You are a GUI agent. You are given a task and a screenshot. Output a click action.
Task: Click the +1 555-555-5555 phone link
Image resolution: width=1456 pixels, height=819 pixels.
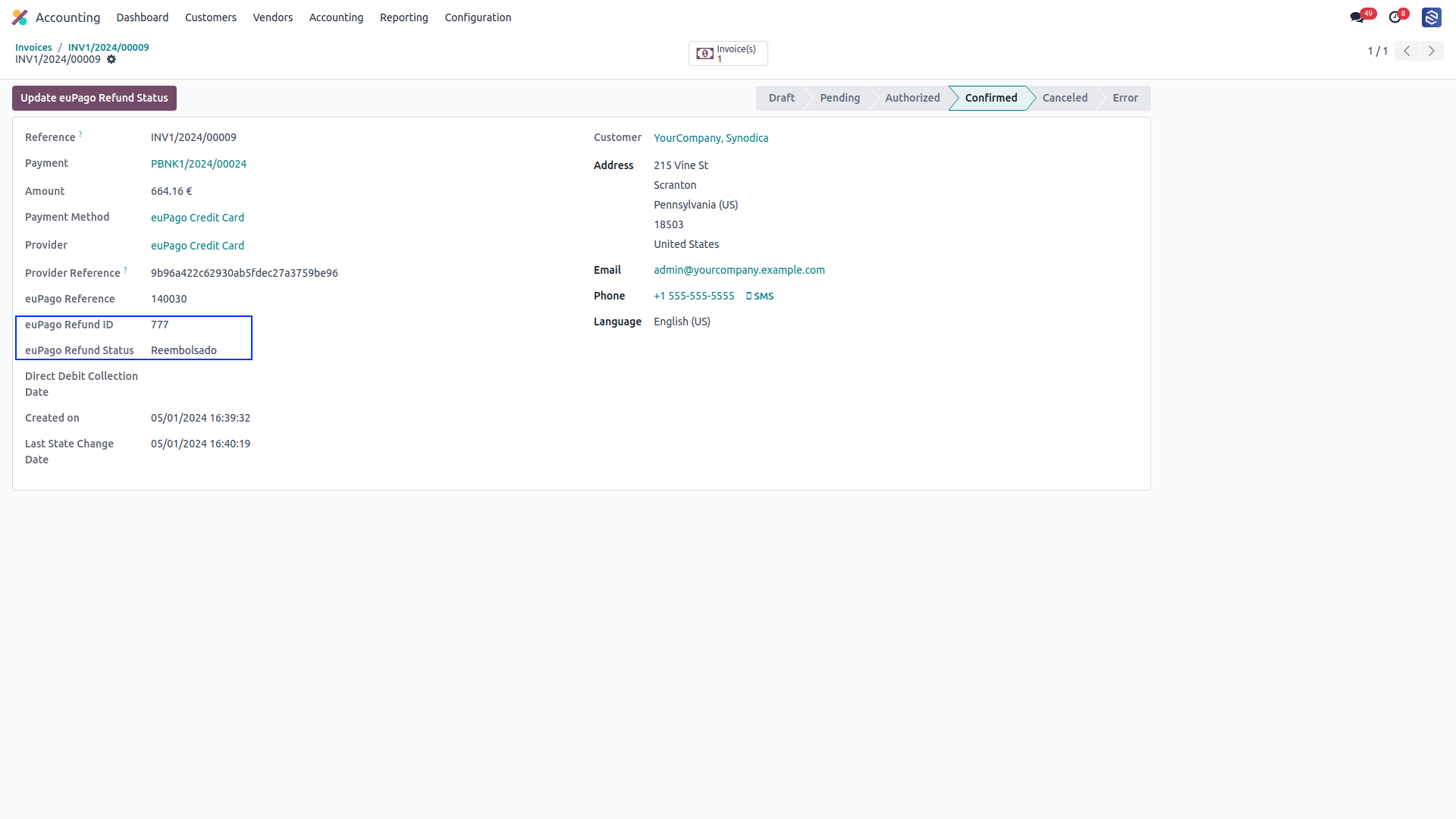click(694, 296)
